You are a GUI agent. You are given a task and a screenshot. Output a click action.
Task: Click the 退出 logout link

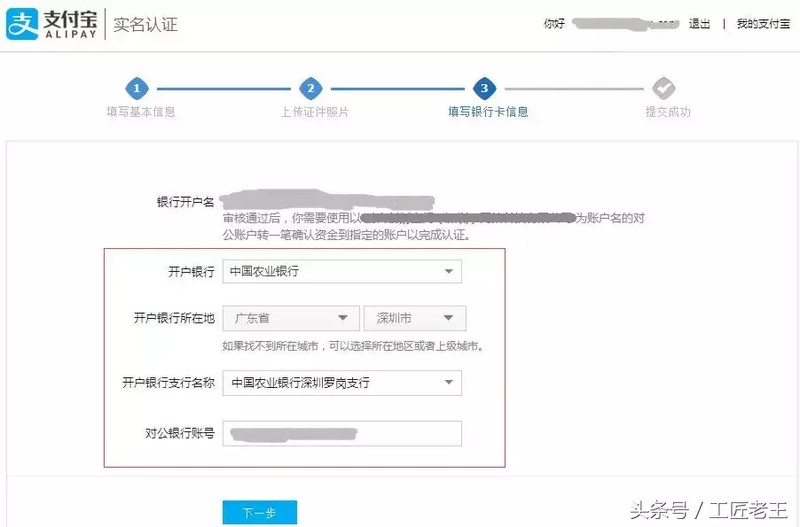click(699, 23)
